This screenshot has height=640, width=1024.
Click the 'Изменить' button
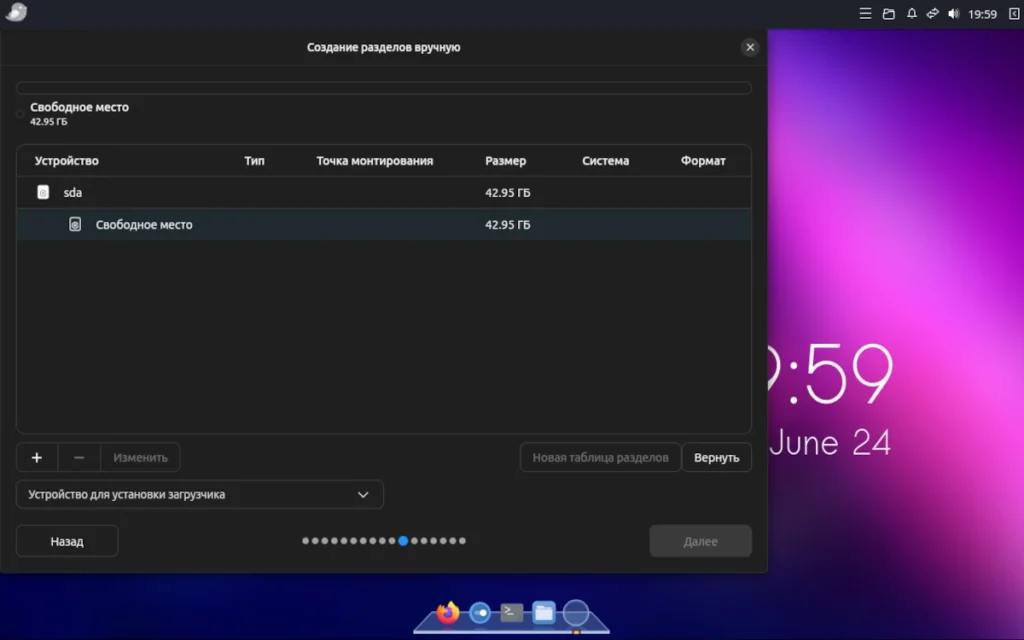pyautogui.click(x=140, y=457)
